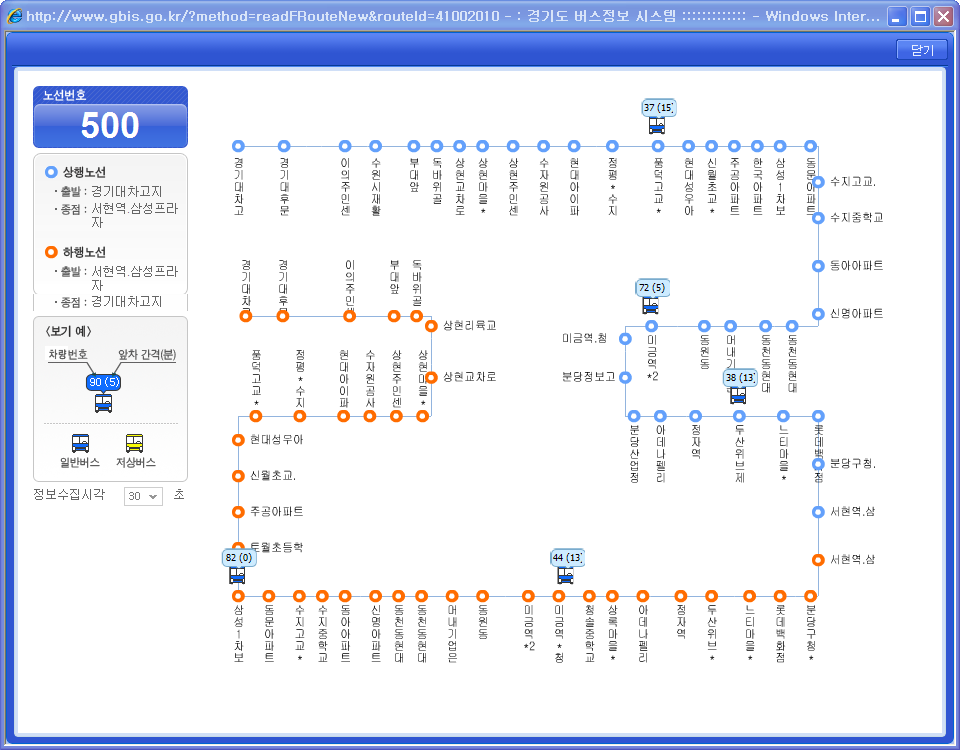Image resolution: width=960 pixels, height=750 pixels.
Task: Click the bus icon labeled 37 (15)
Action: [657, 126]
